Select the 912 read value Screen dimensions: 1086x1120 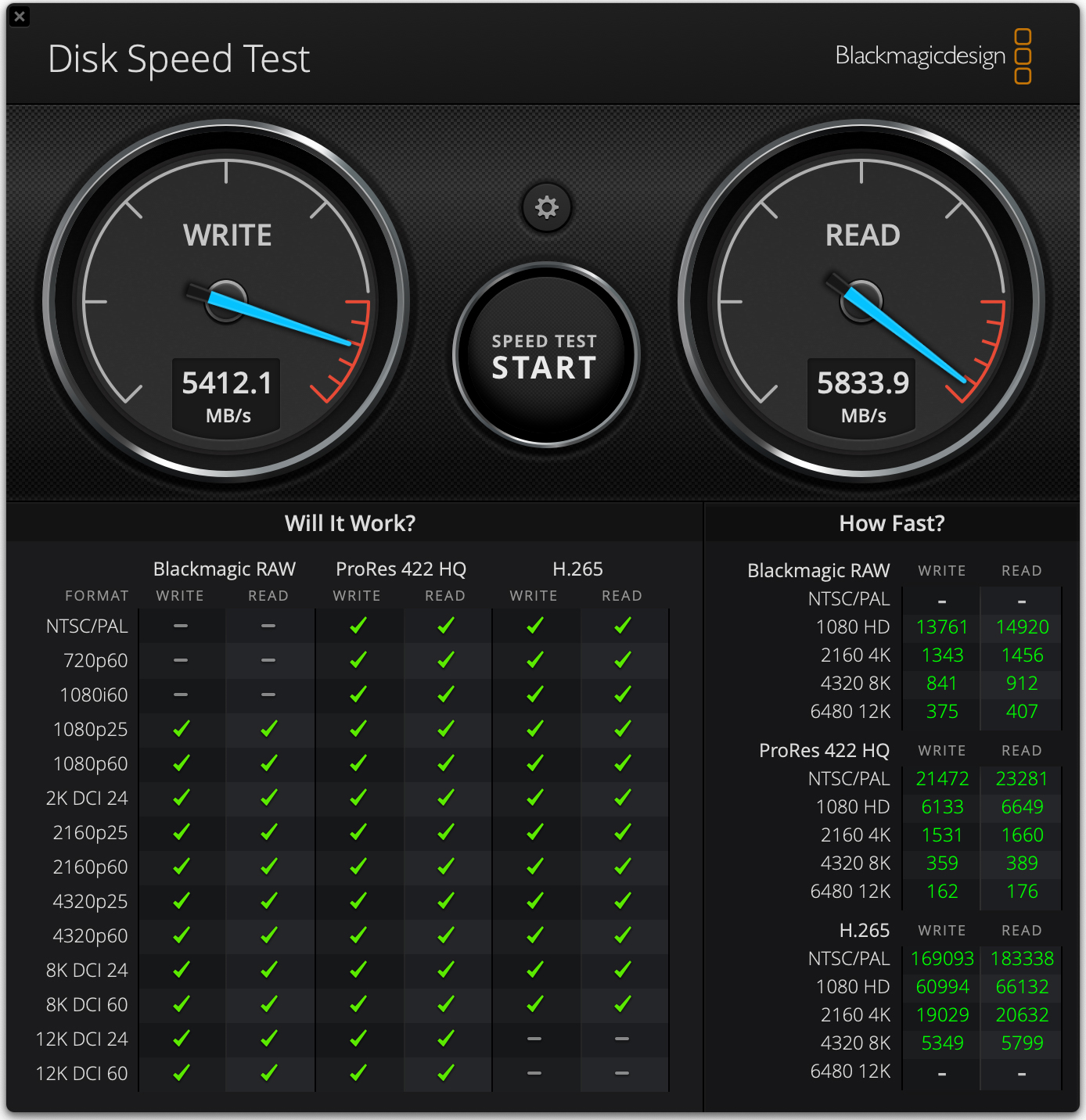coord(1022,684)
